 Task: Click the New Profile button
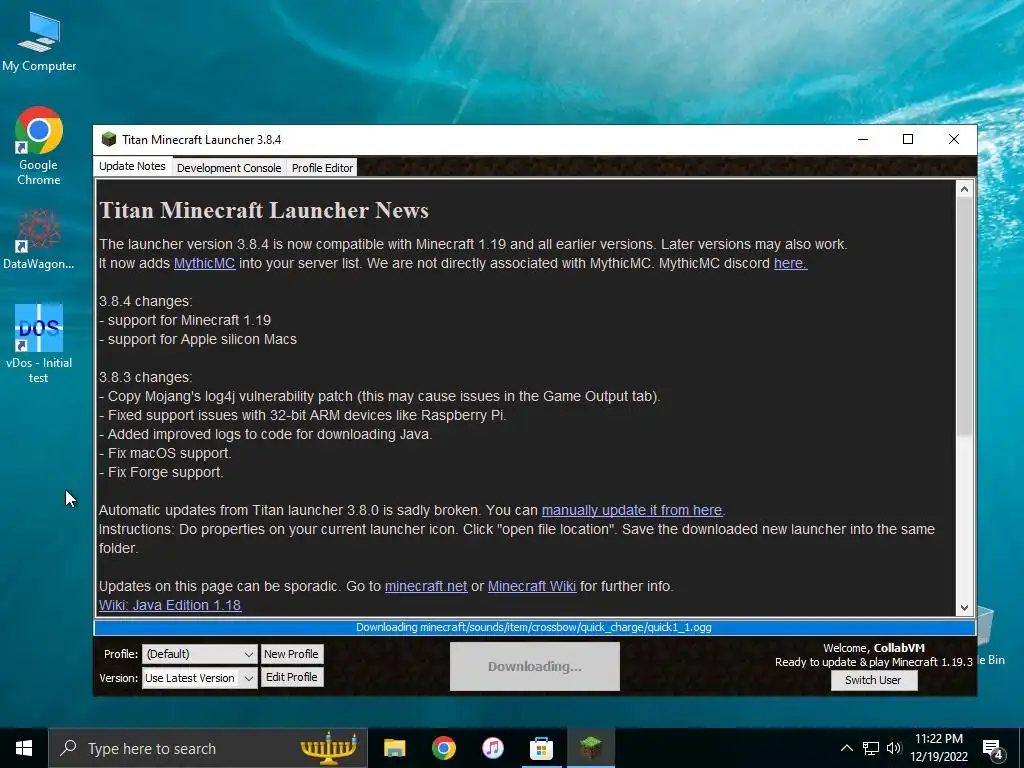(291, 654)
